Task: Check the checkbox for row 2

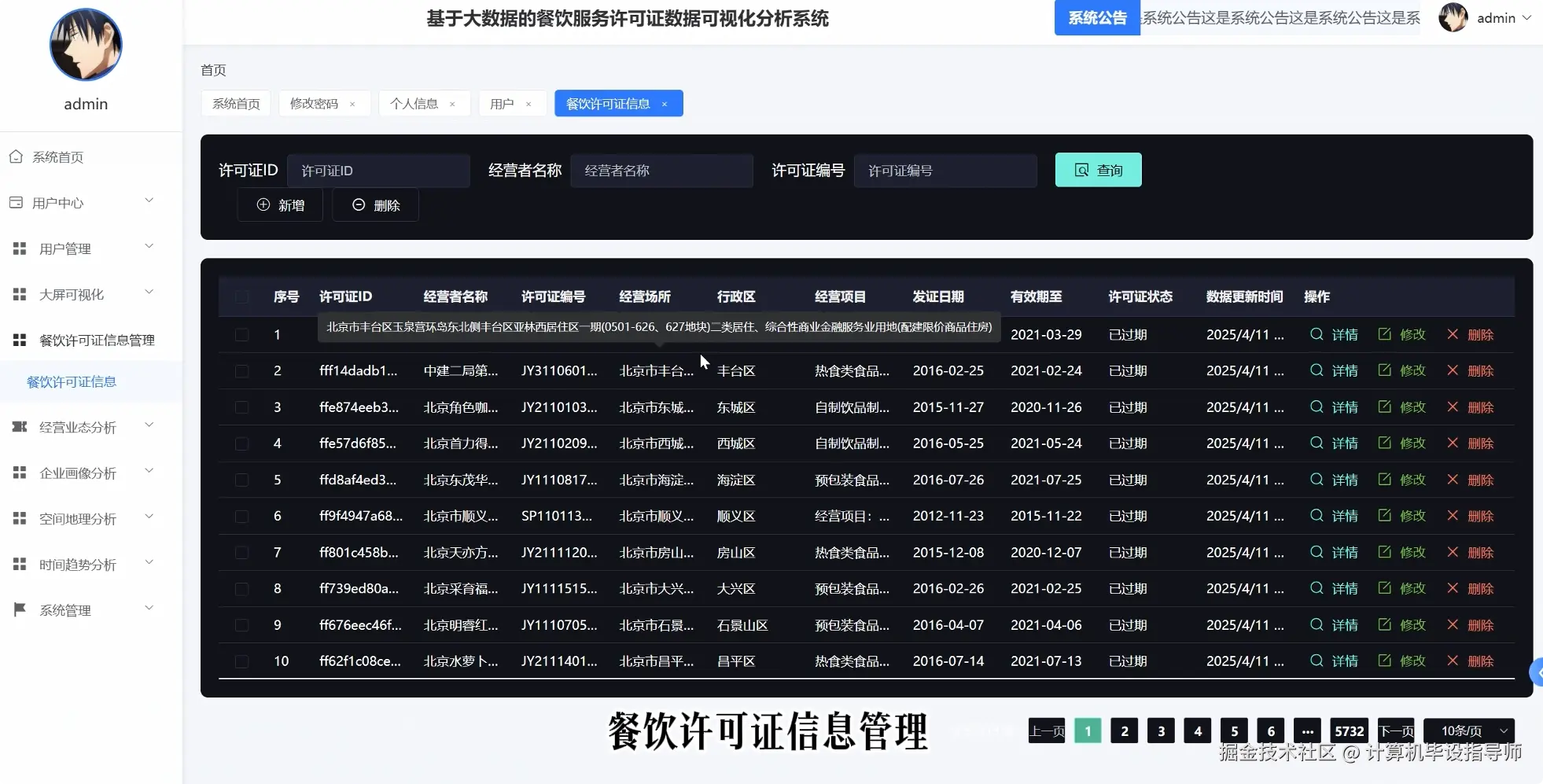Action: (242, 371)
